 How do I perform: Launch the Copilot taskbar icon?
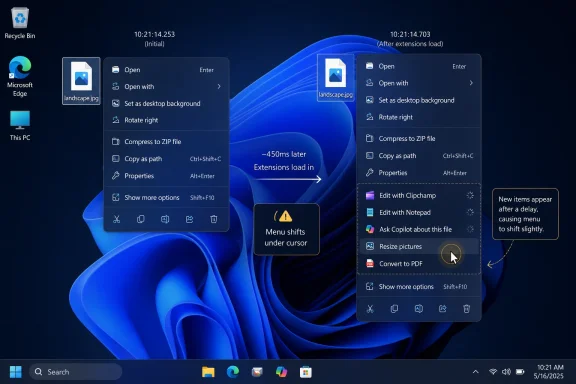pyautogui.click(x=281, y=372)
